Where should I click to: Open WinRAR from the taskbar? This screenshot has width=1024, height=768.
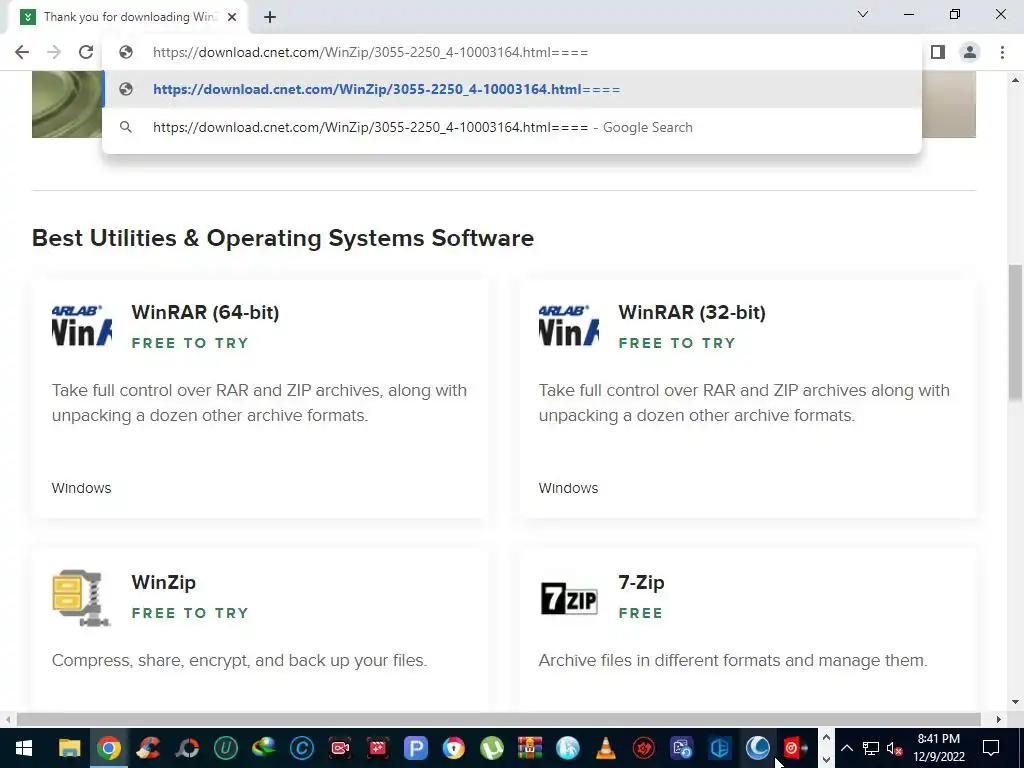530,748
